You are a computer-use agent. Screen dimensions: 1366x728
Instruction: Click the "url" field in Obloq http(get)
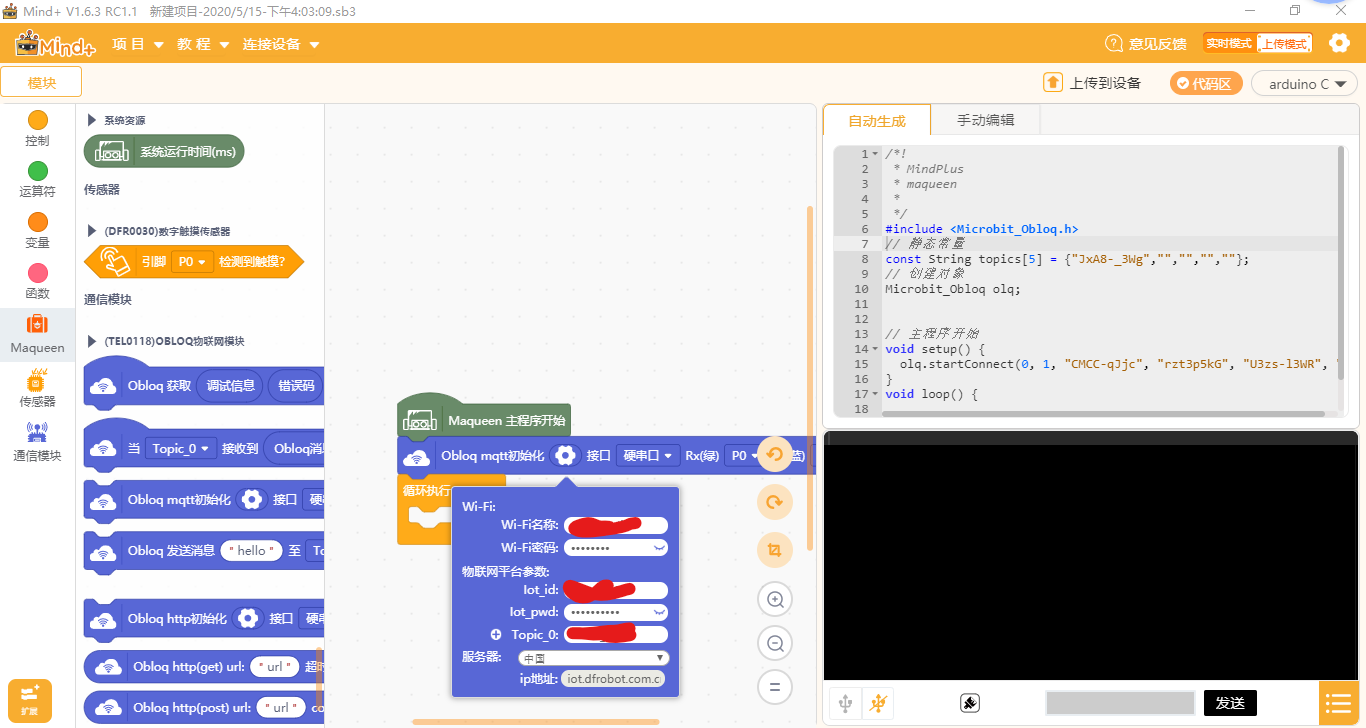point(275,667)
